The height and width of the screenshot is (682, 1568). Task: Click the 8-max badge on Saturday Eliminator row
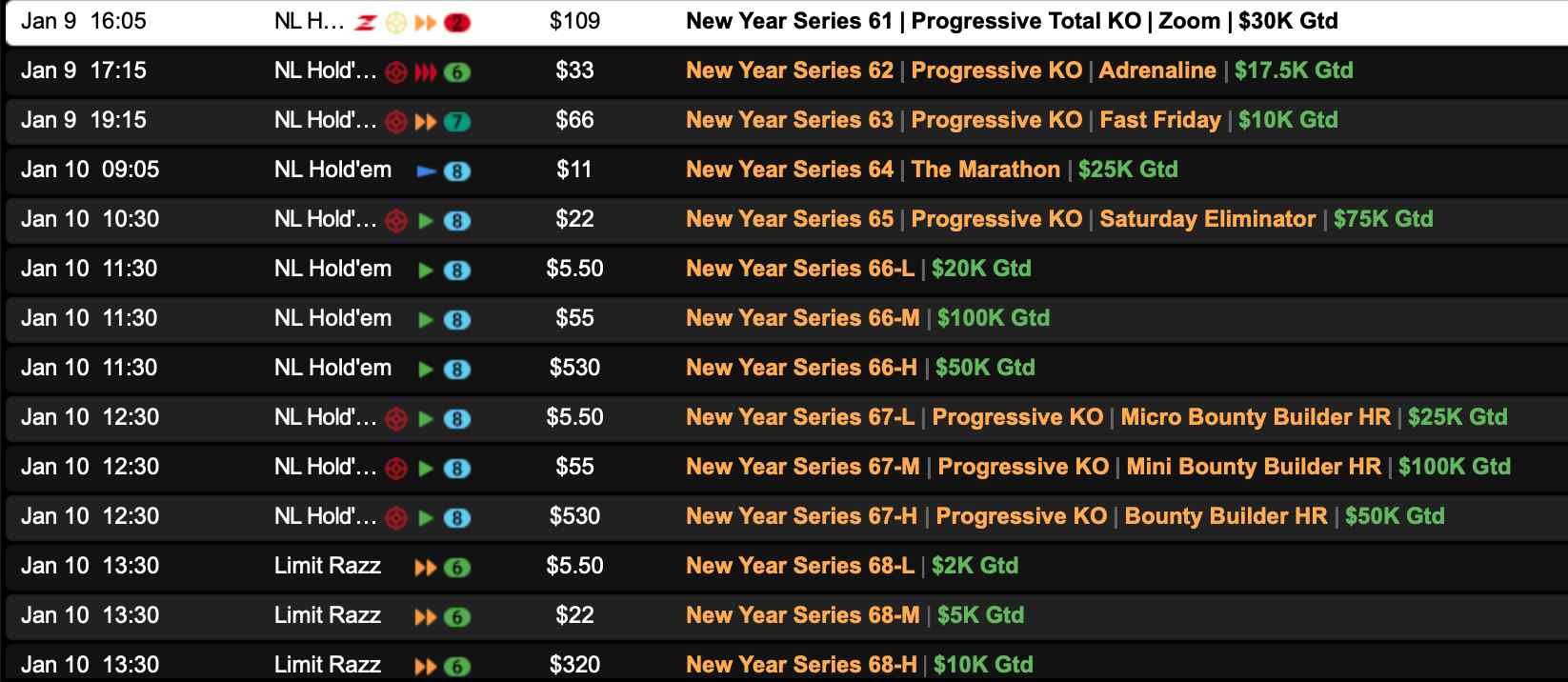click(457, 221)
